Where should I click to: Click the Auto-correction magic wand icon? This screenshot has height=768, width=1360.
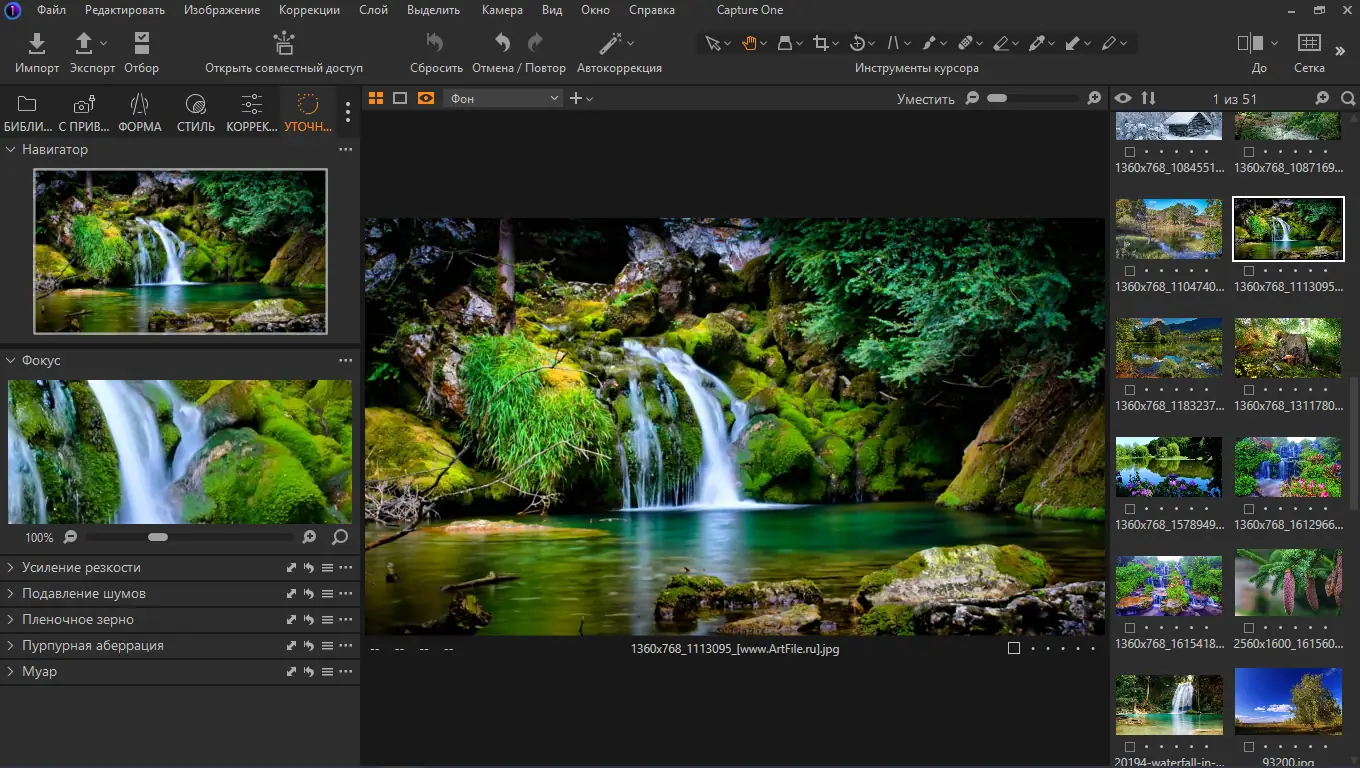coord(610,44)
